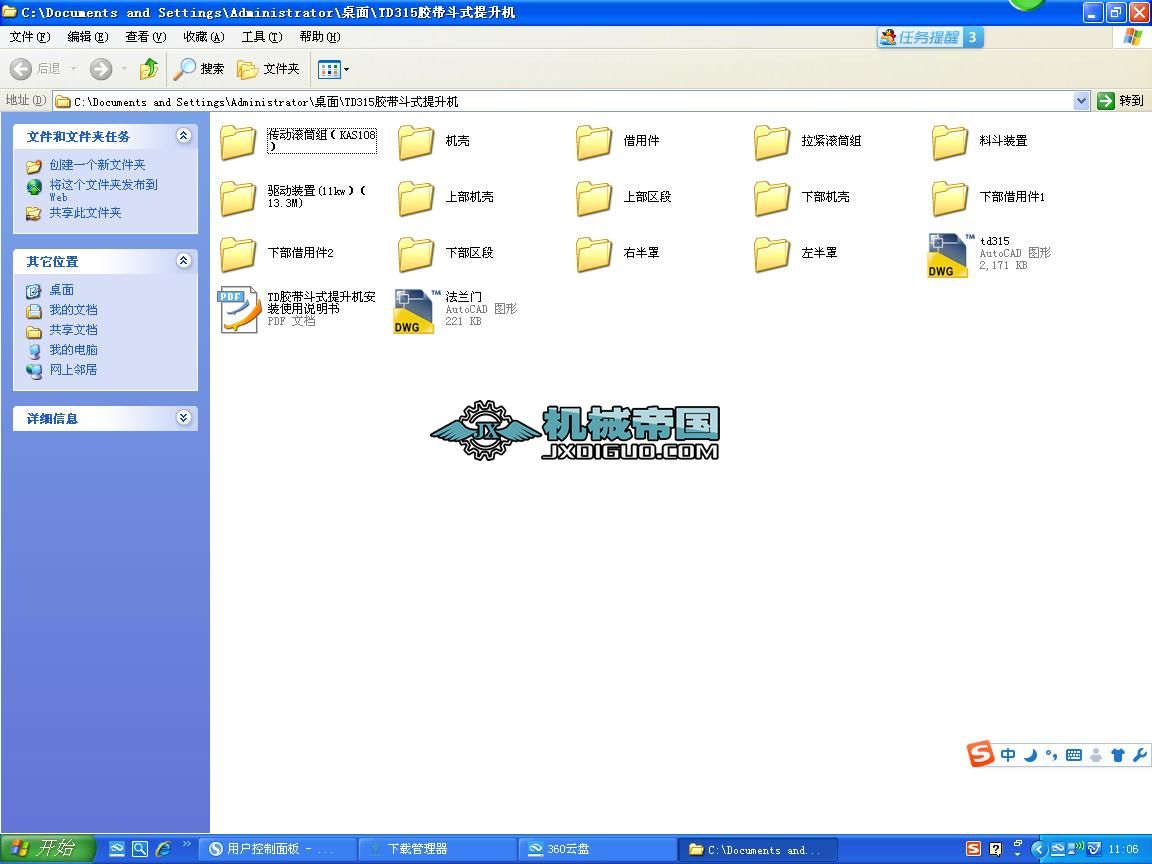Open the 文件(F) menu
The height and width of the screenshot is (864, 1152).
pyautogui.click(x=29, y=37)
